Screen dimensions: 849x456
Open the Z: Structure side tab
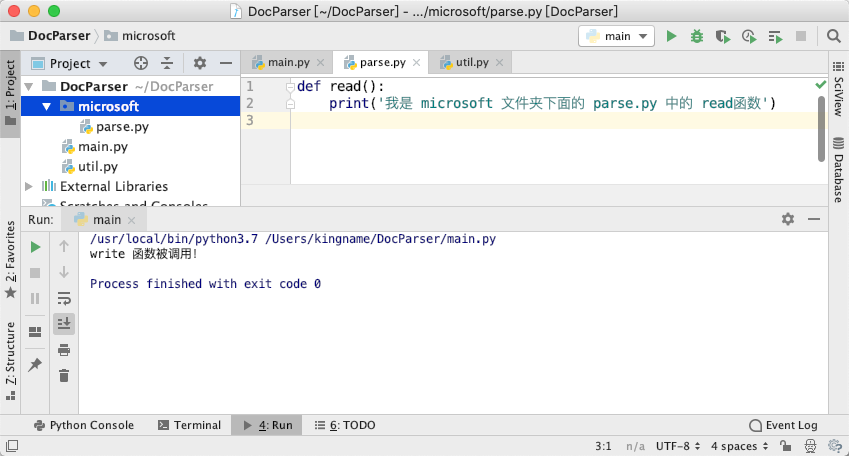pos(10,361)
